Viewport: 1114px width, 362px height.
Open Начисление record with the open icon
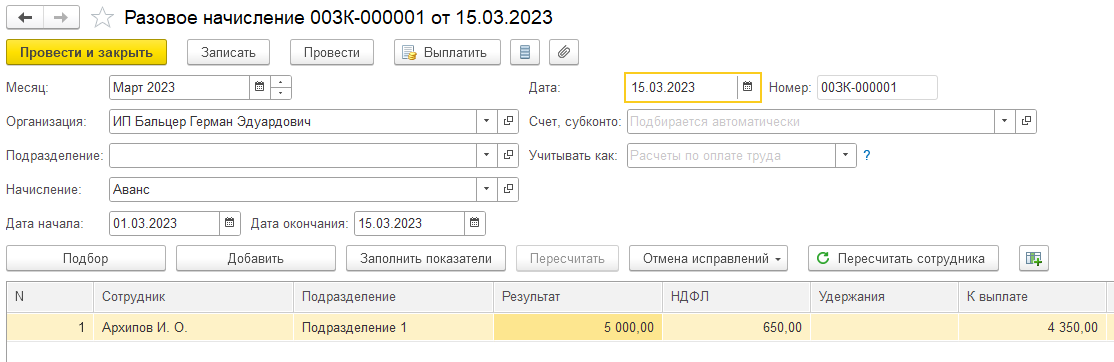pyautogui.click(x=508, y=189)
